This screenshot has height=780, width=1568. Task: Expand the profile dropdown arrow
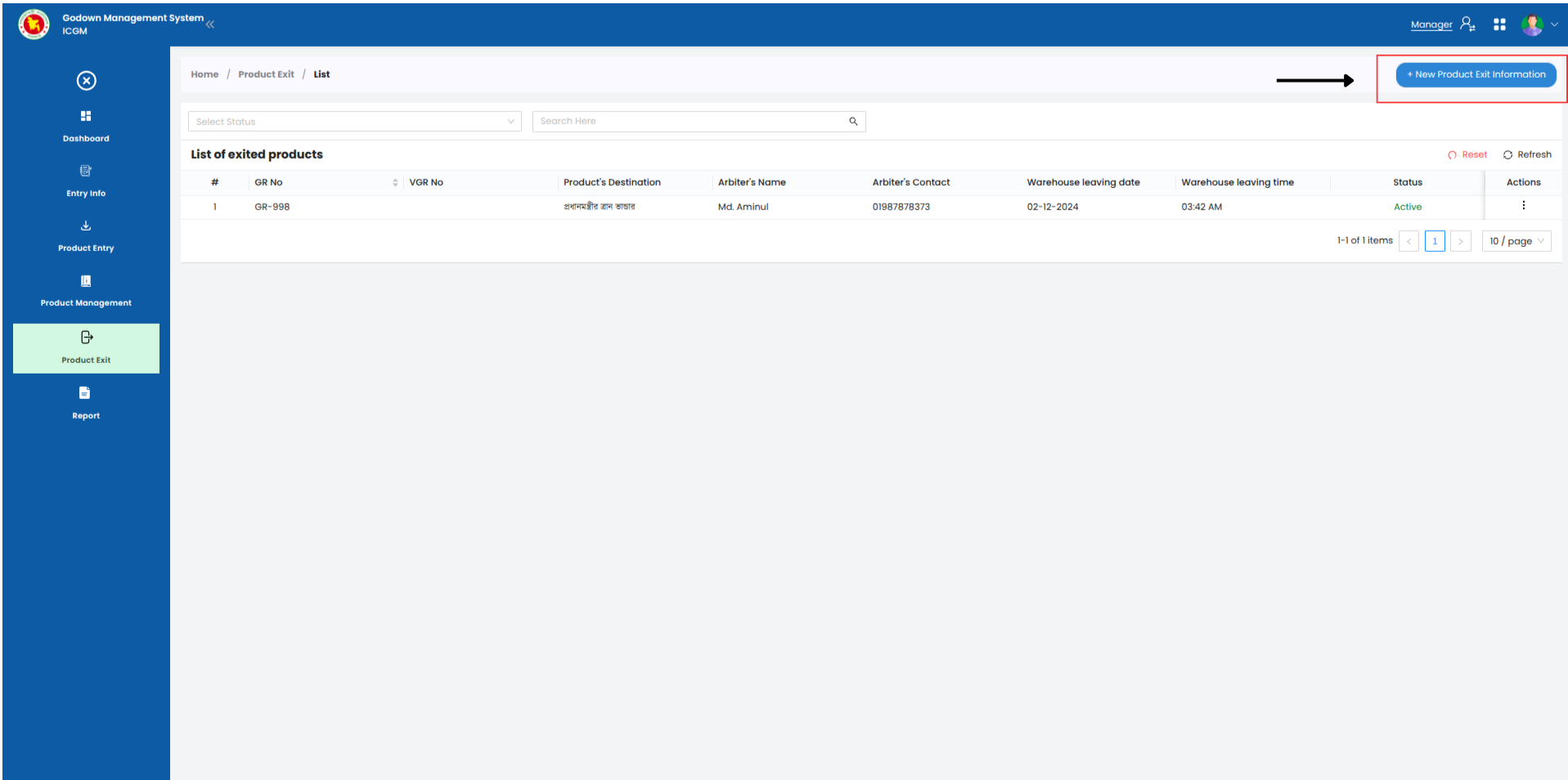[1554, 25]
